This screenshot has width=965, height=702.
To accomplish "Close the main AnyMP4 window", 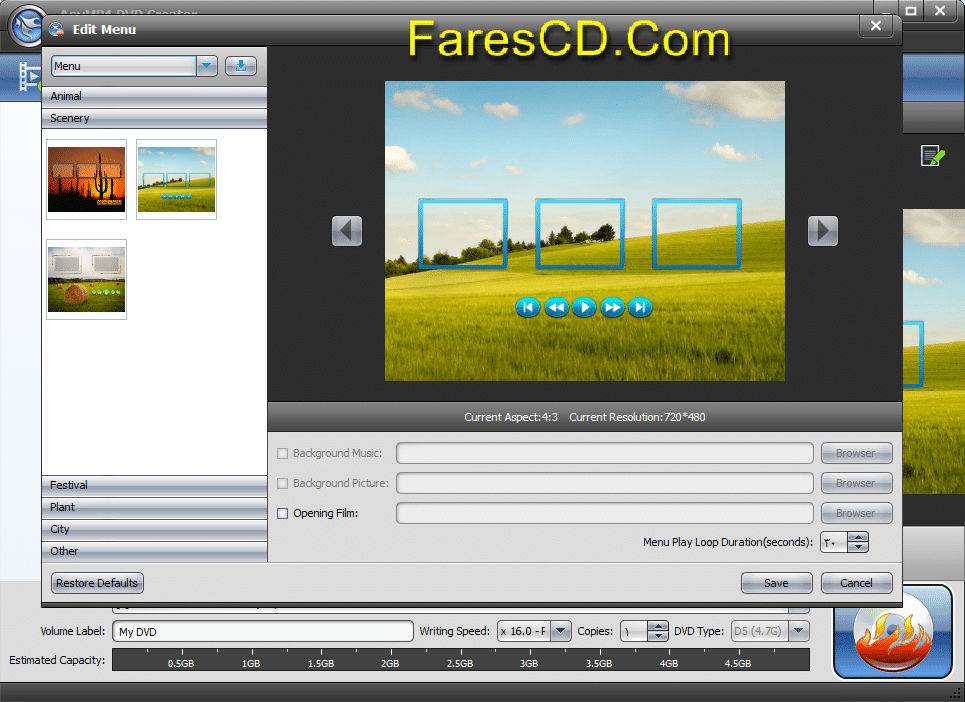I will click(940, 10).
